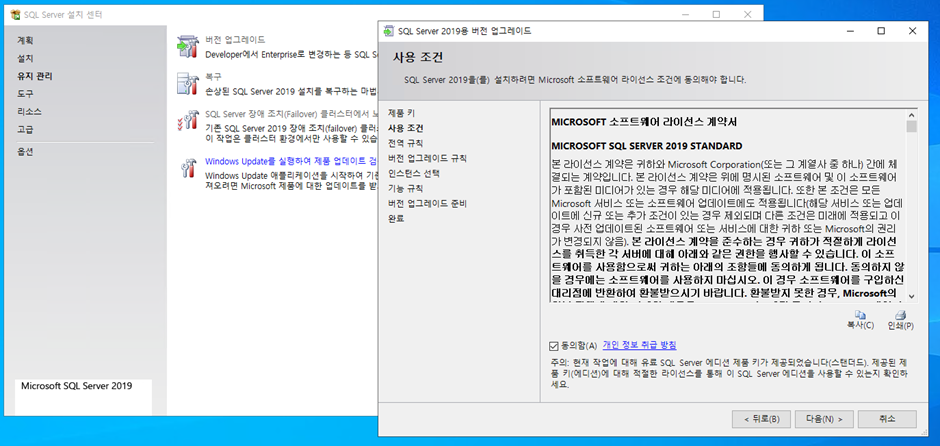
Task: Click the Windows Update tools icon
Action: coord(188,168)
